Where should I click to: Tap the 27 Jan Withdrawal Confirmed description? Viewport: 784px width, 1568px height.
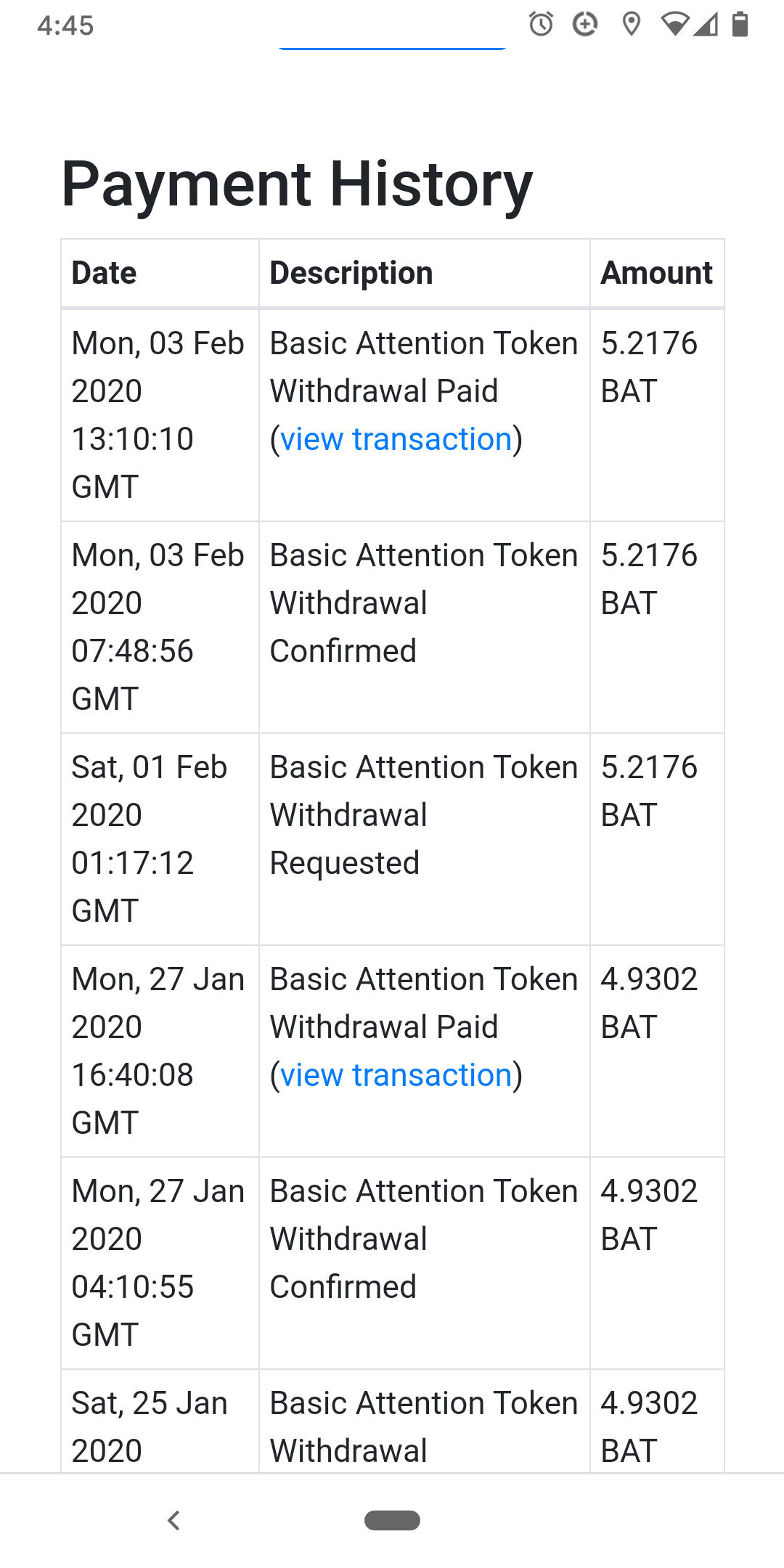pos(350,1238)
